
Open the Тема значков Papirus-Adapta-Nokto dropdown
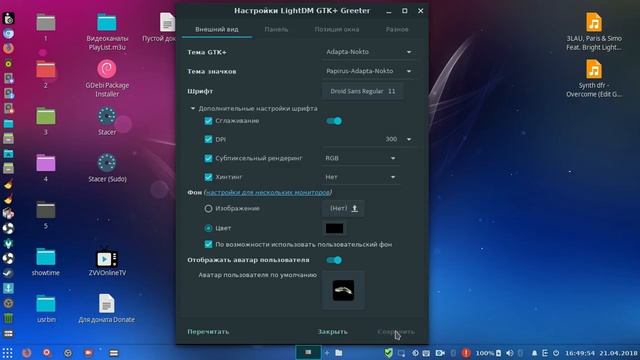click(368, 71)
